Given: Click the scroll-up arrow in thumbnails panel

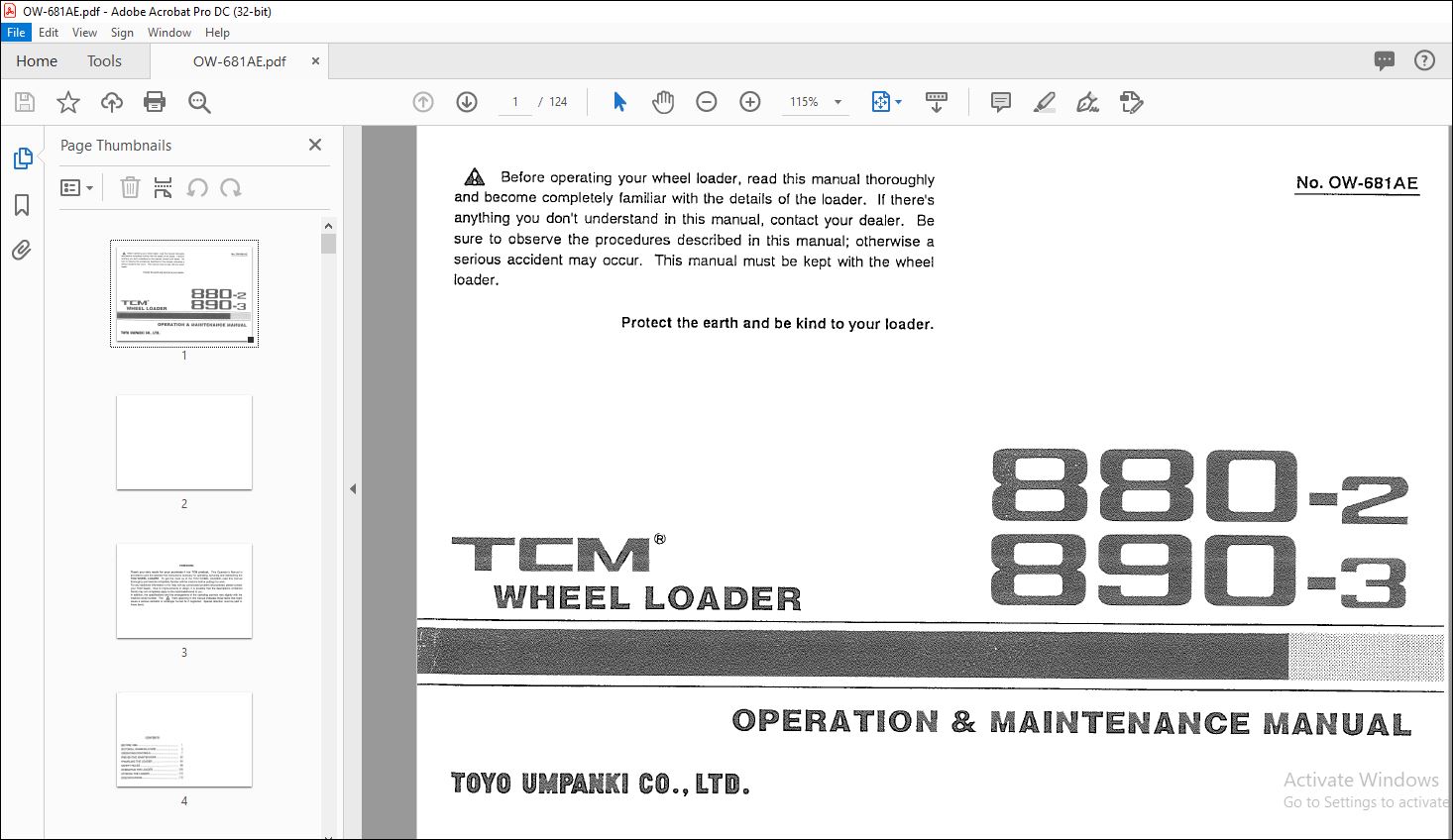Looking at the screenshot, I should coord(329,225).
